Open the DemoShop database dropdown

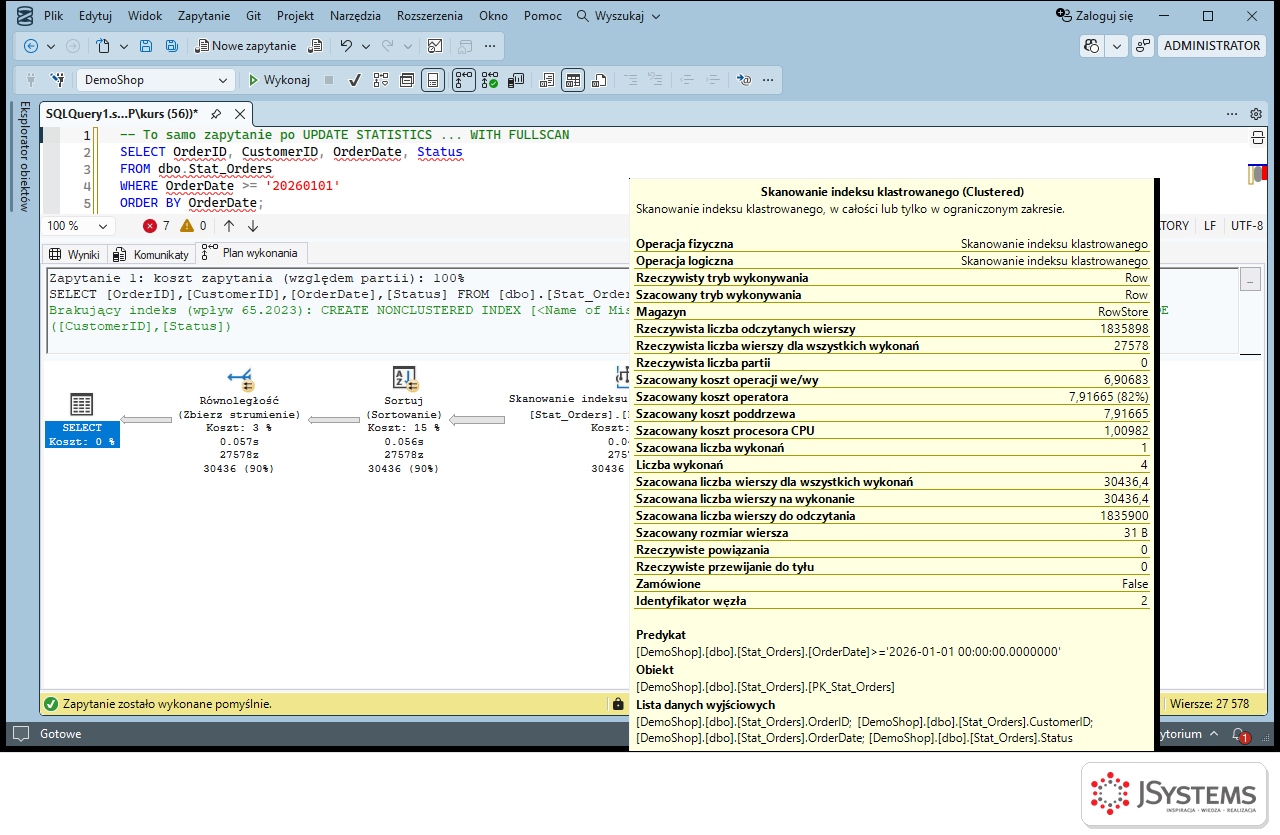156,80
